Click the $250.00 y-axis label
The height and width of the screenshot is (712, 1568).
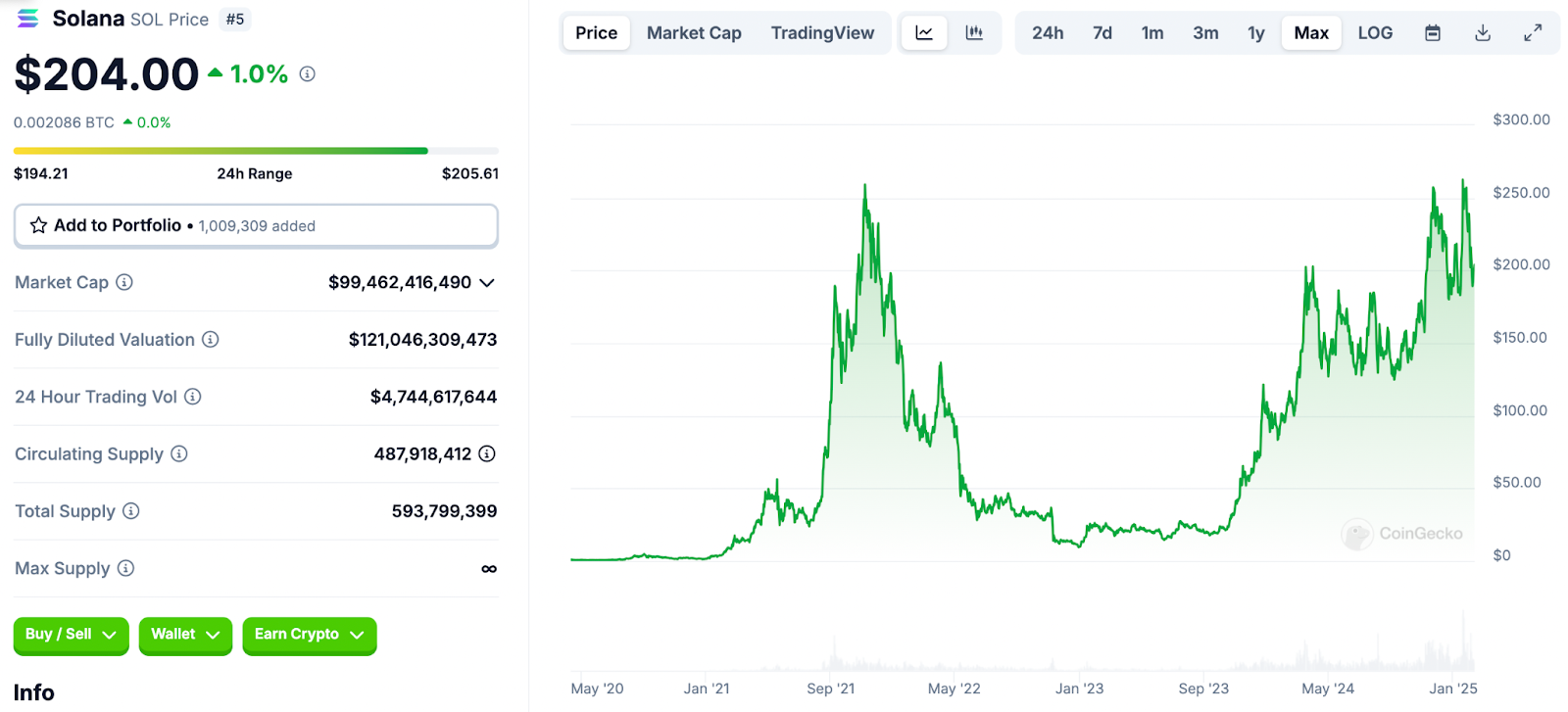tap(1521, 192)
